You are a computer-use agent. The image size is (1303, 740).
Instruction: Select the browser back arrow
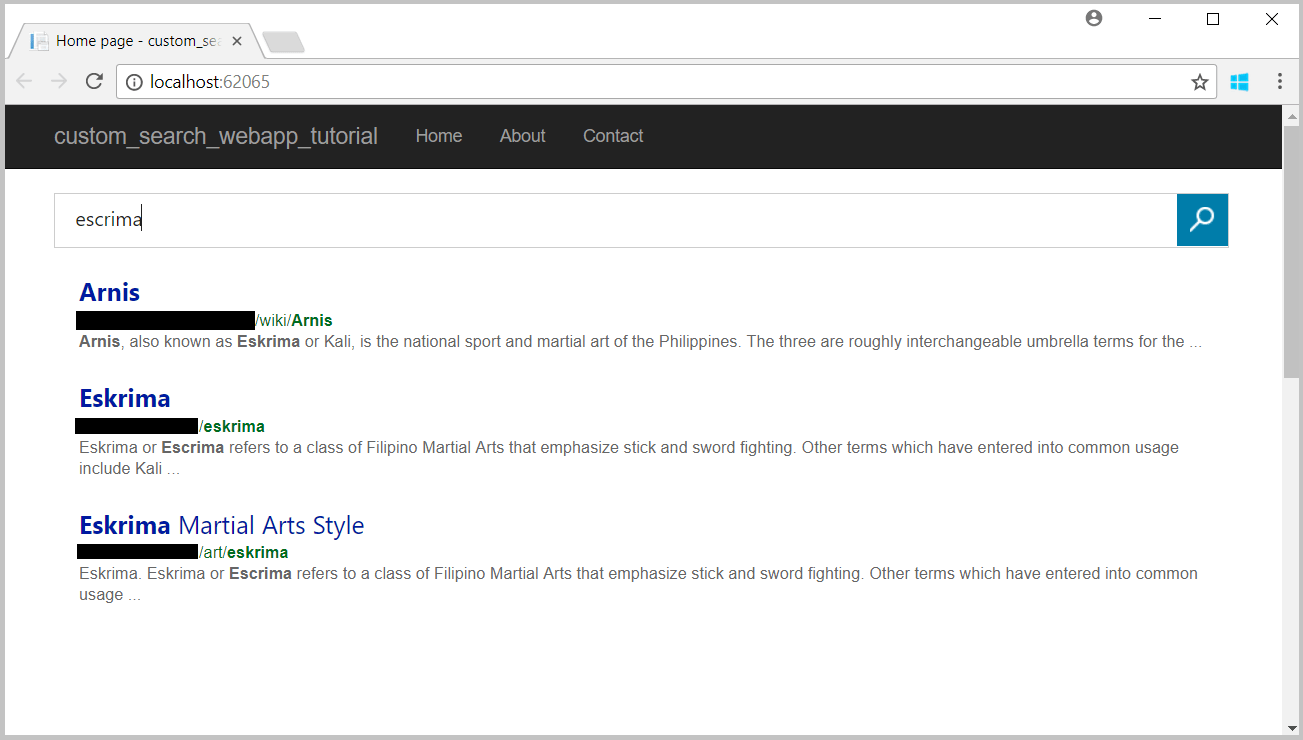click(24, 81)
